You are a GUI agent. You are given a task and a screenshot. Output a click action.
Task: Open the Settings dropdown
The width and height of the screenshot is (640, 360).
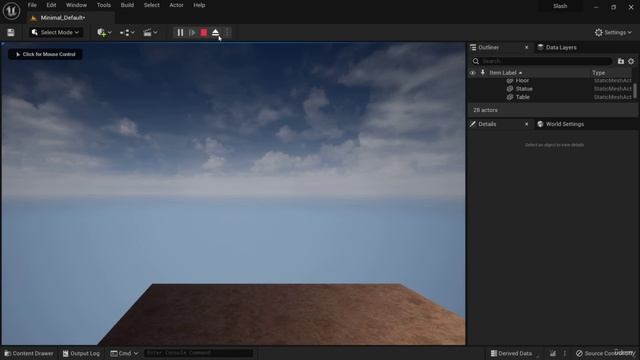click(613, 33)
